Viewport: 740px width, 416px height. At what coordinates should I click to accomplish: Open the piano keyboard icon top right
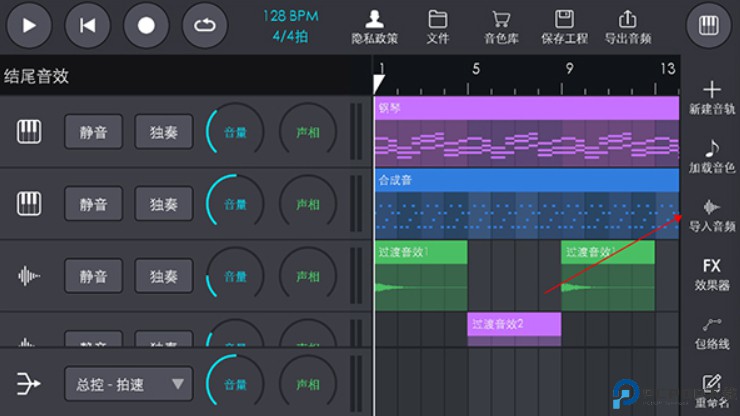[709, 26]
